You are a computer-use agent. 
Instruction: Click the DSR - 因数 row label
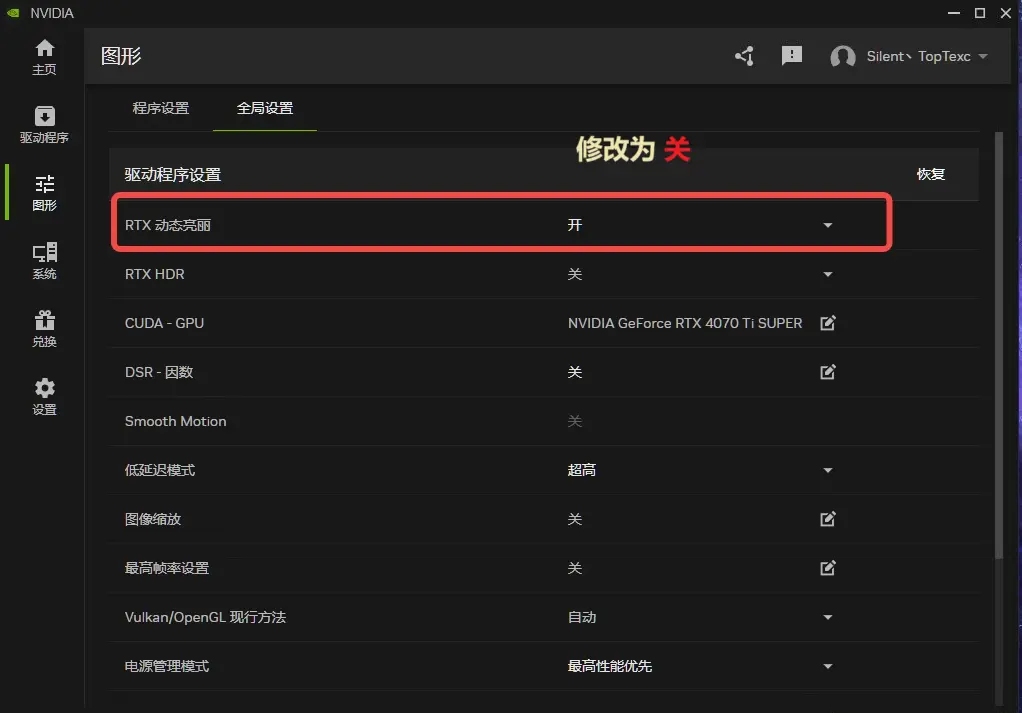pos(159,372)
